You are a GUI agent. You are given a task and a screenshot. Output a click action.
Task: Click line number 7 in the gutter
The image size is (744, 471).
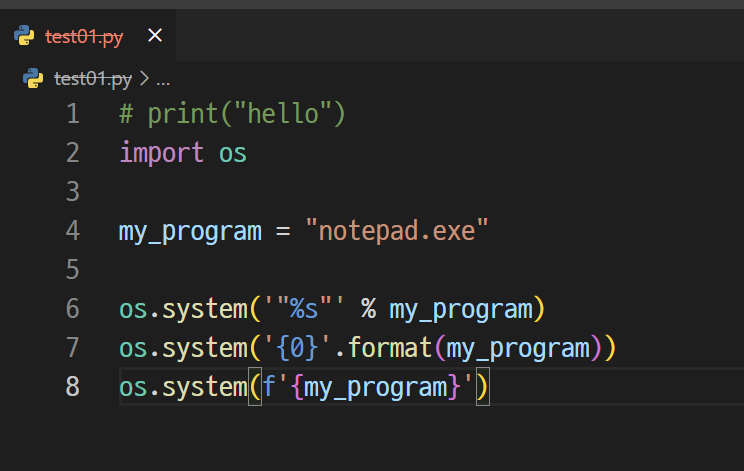point(73,348)
